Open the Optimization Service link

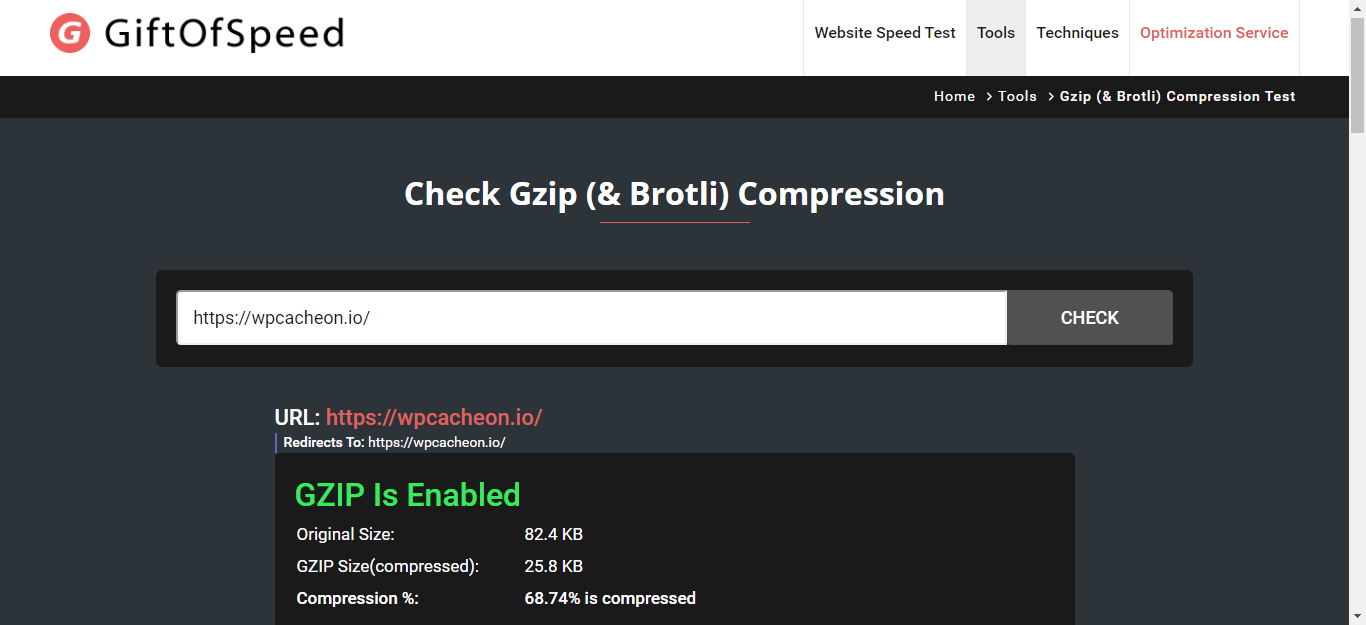(x=1214, y=33)
